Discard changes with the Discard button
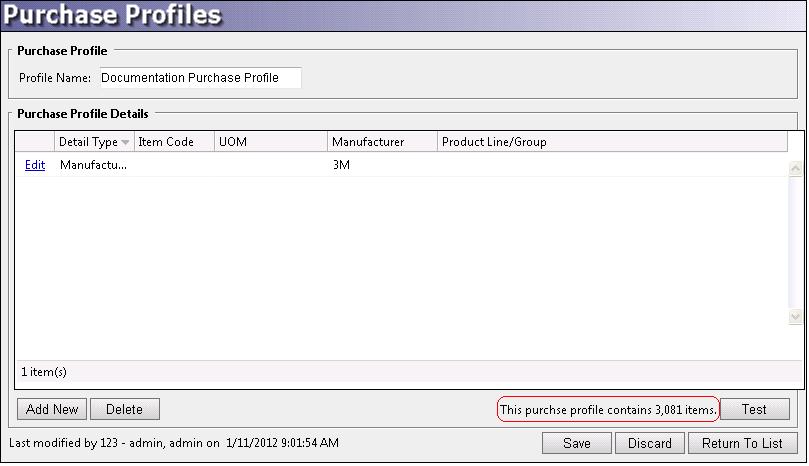The image size is (809, 466). pyautogui.click(x=650, y=443)
